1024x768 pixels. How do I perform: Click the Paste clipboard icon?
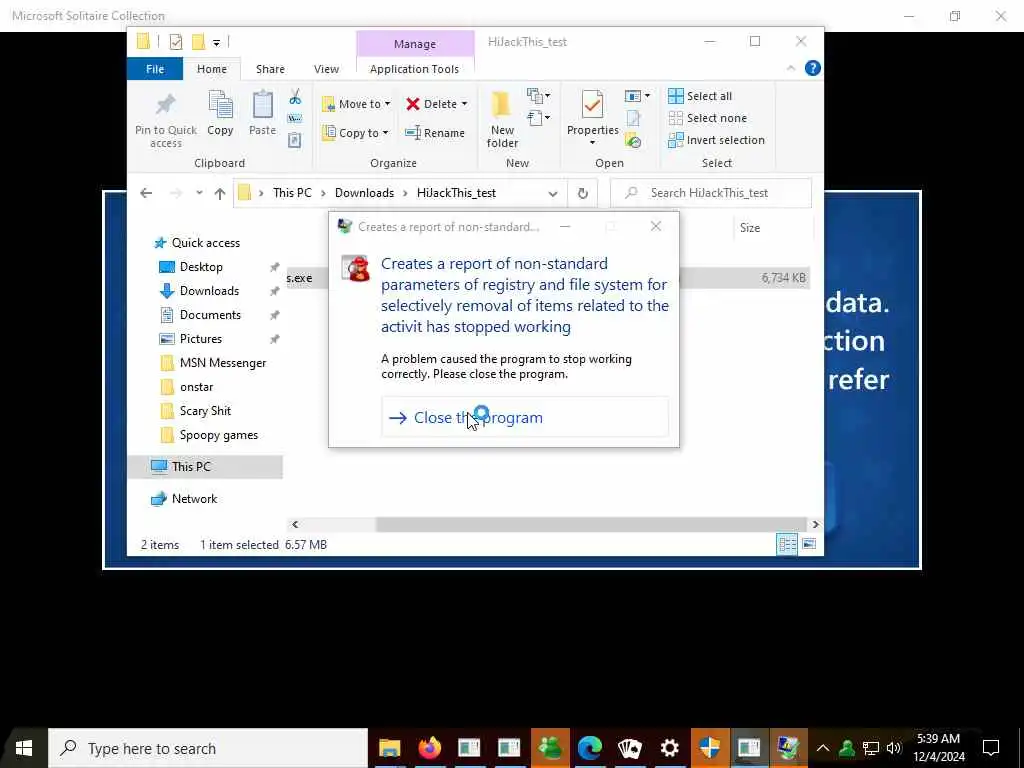pos(263,114)
